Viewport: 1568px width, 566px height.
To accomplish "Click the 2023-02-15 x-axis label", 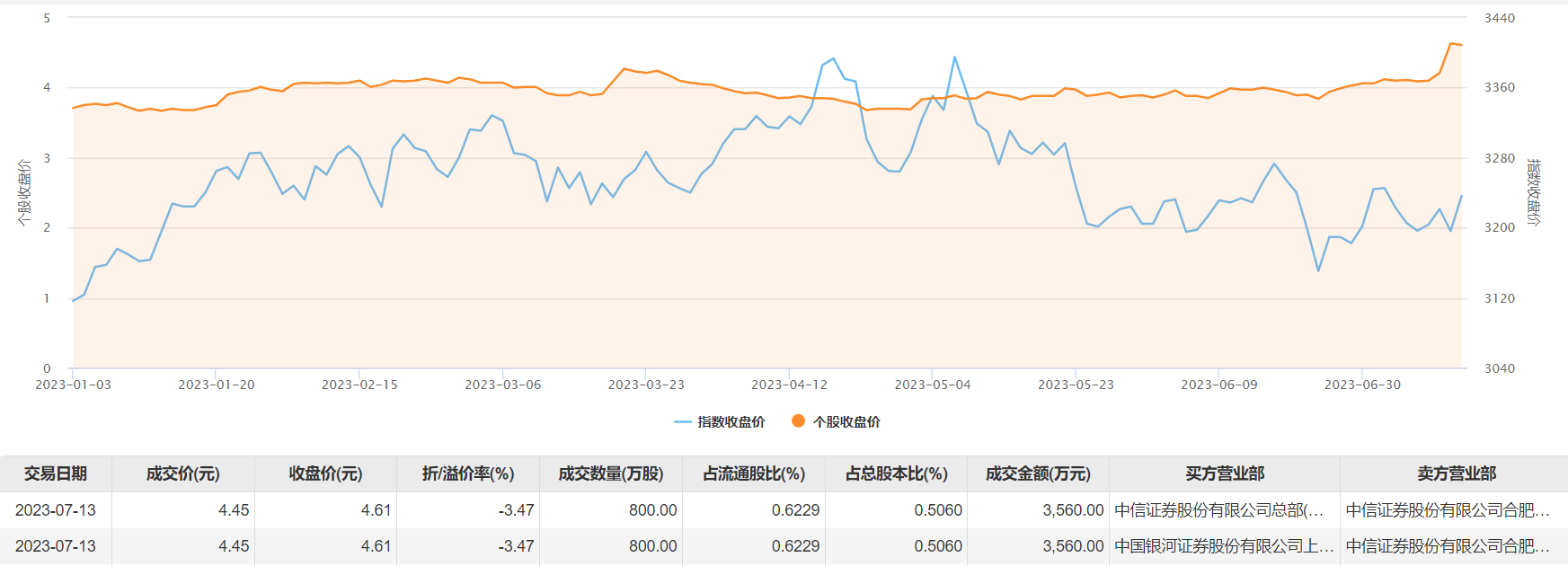I will click(x=359, y=385).
